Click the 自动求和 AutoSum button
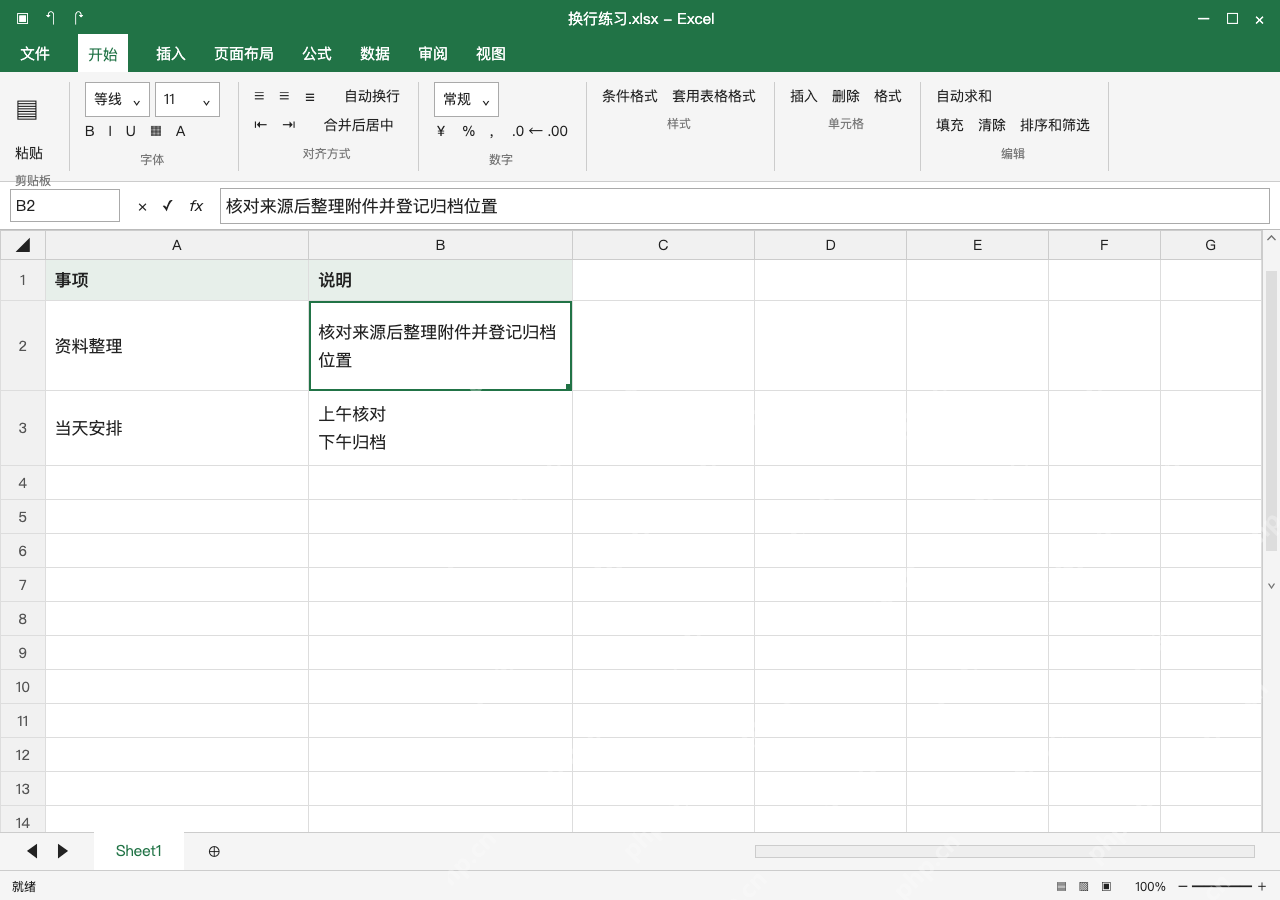 tap(964, 96)
